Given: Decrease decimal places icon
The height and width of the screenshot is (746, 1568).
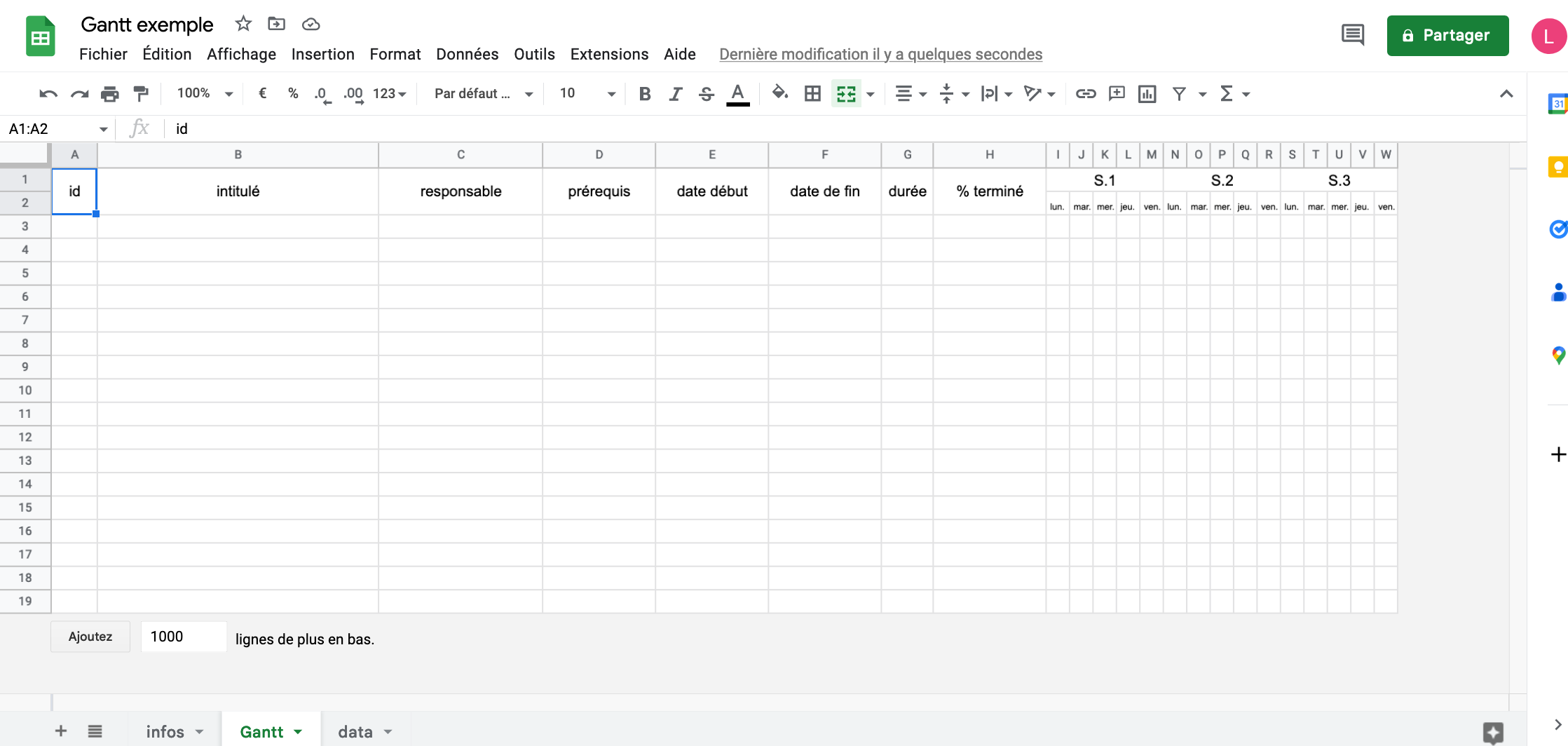Looking at the screenshot, I should (322, 95).
